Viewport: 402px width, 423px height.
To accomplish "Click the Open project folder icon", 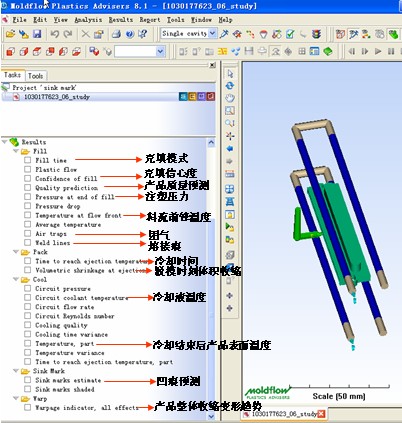I will click(x=10, y=34).
